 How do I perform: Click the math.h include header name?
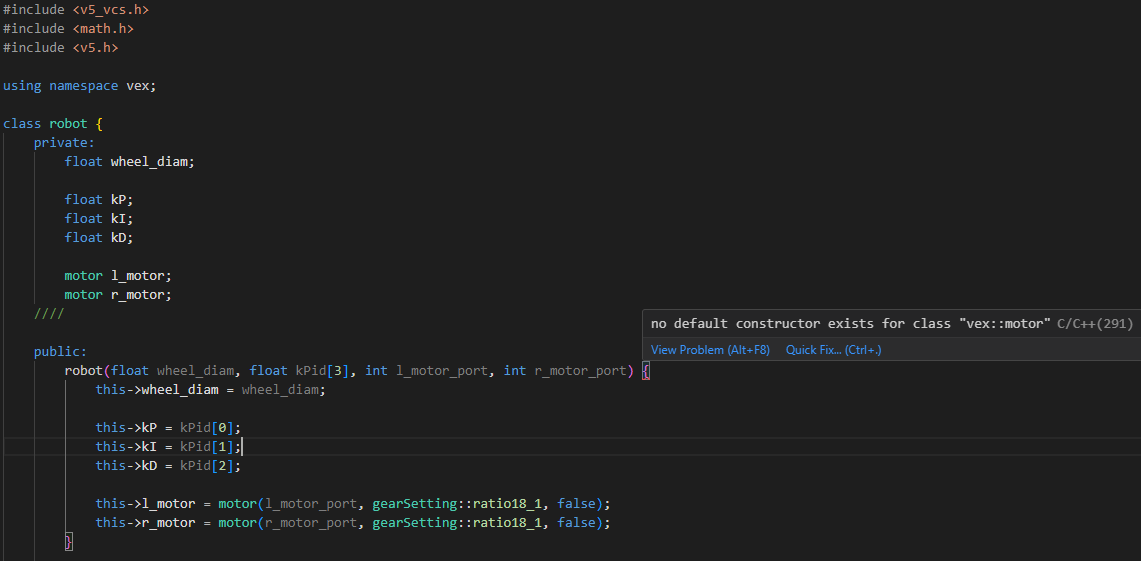103,29
